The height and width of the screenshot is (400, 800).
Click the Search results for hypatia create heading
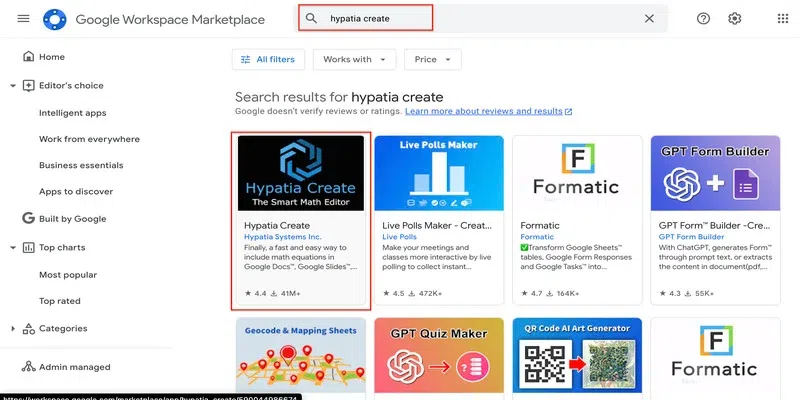click(x=339, y=97)
